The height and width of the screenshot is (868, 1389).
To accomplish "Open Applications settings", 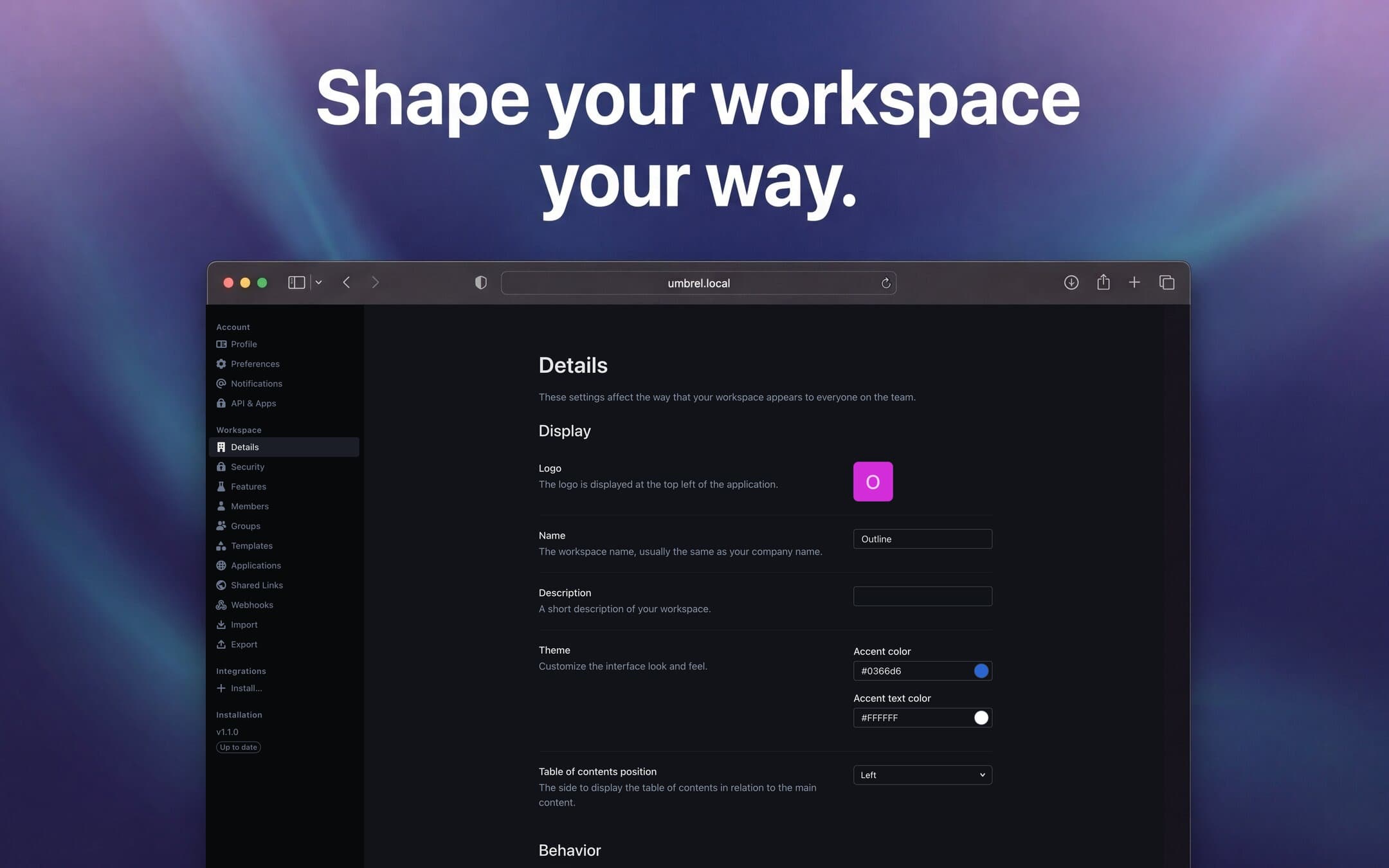I will pos(256,565).
